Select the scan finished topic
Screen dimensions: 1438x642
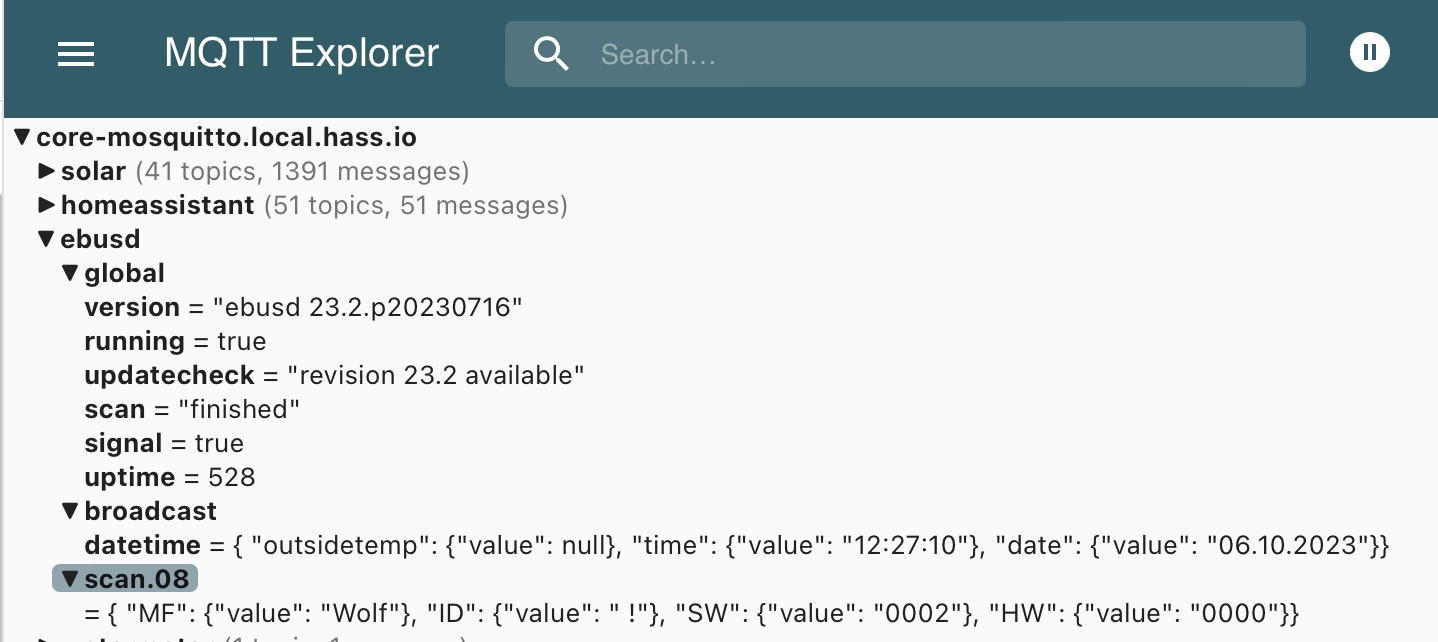point(114,410)
